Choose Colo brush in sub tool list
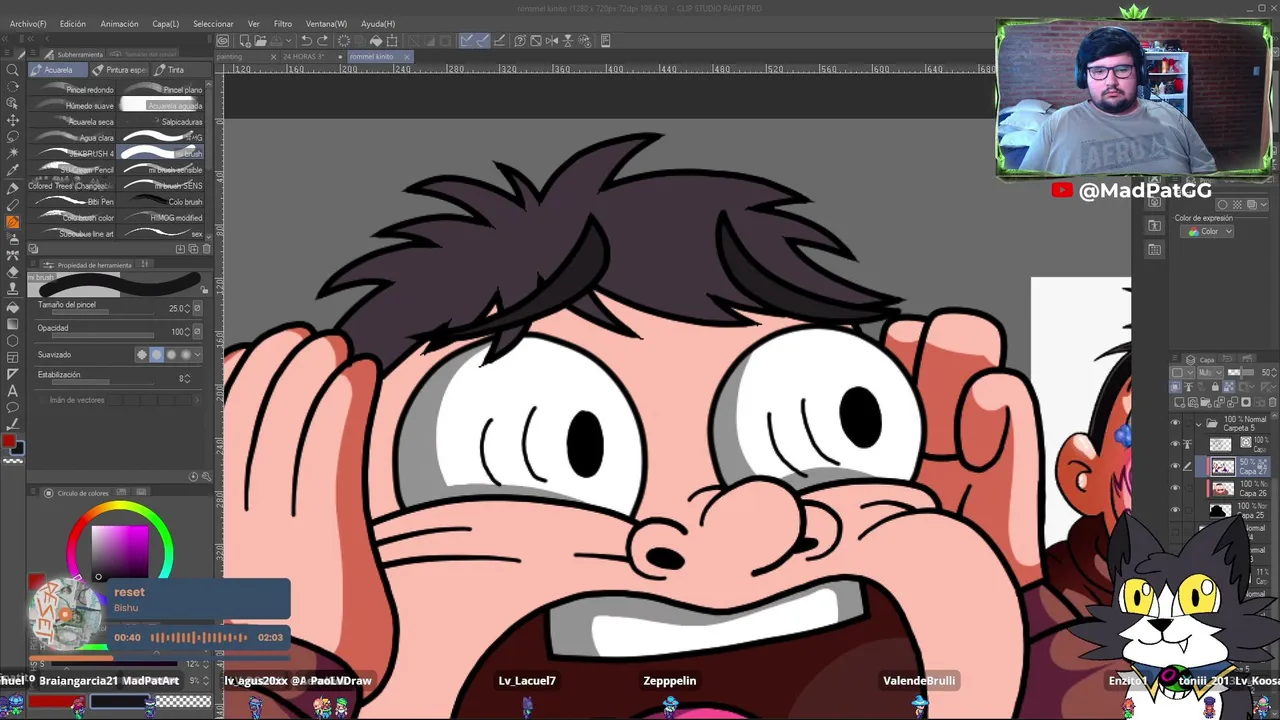 (x=162, y=202)
